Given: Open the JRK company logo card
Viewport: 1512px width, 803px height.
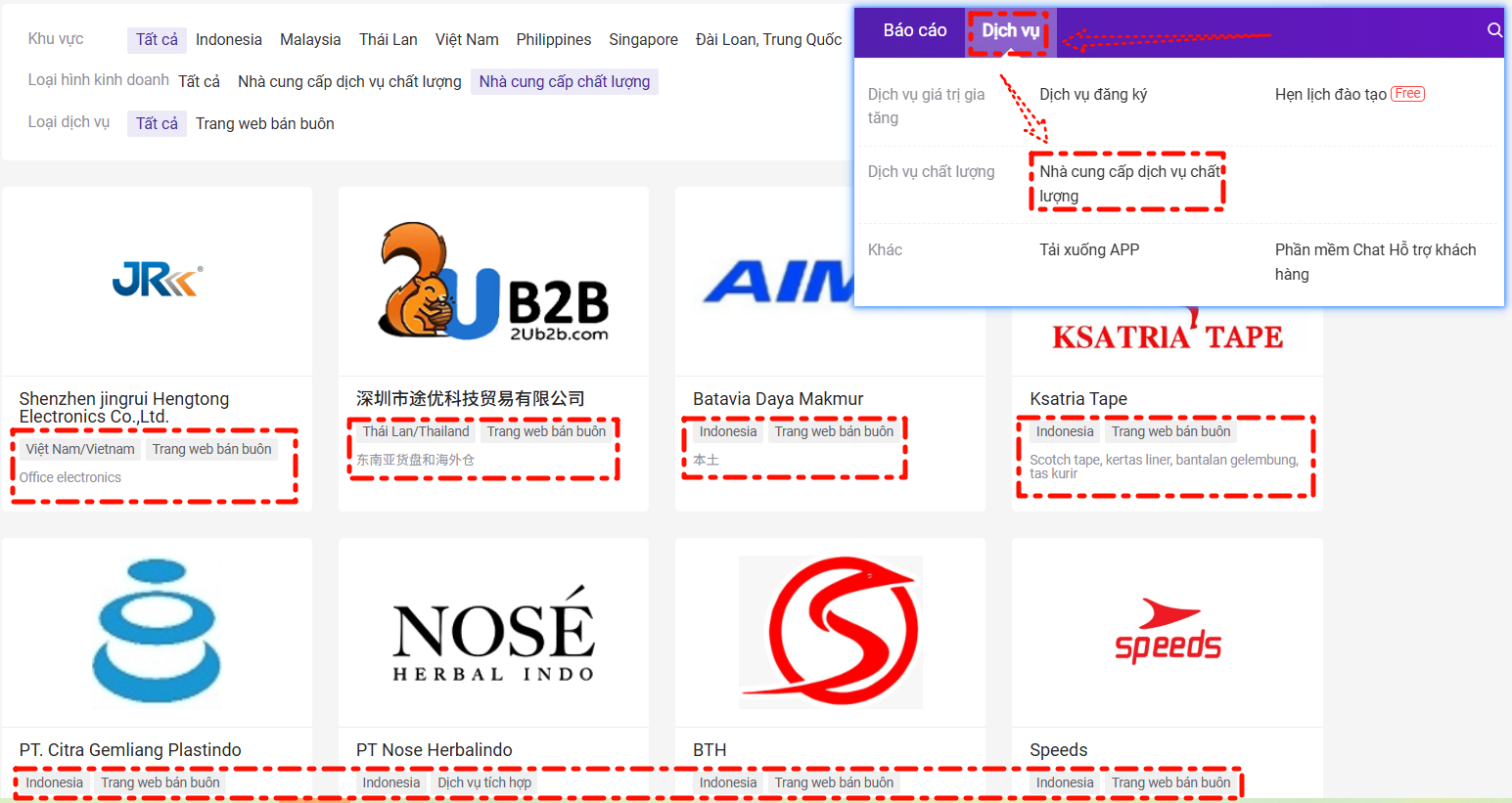Looking at the screenshot, I should pyautogui.click(x=157, y=281).
